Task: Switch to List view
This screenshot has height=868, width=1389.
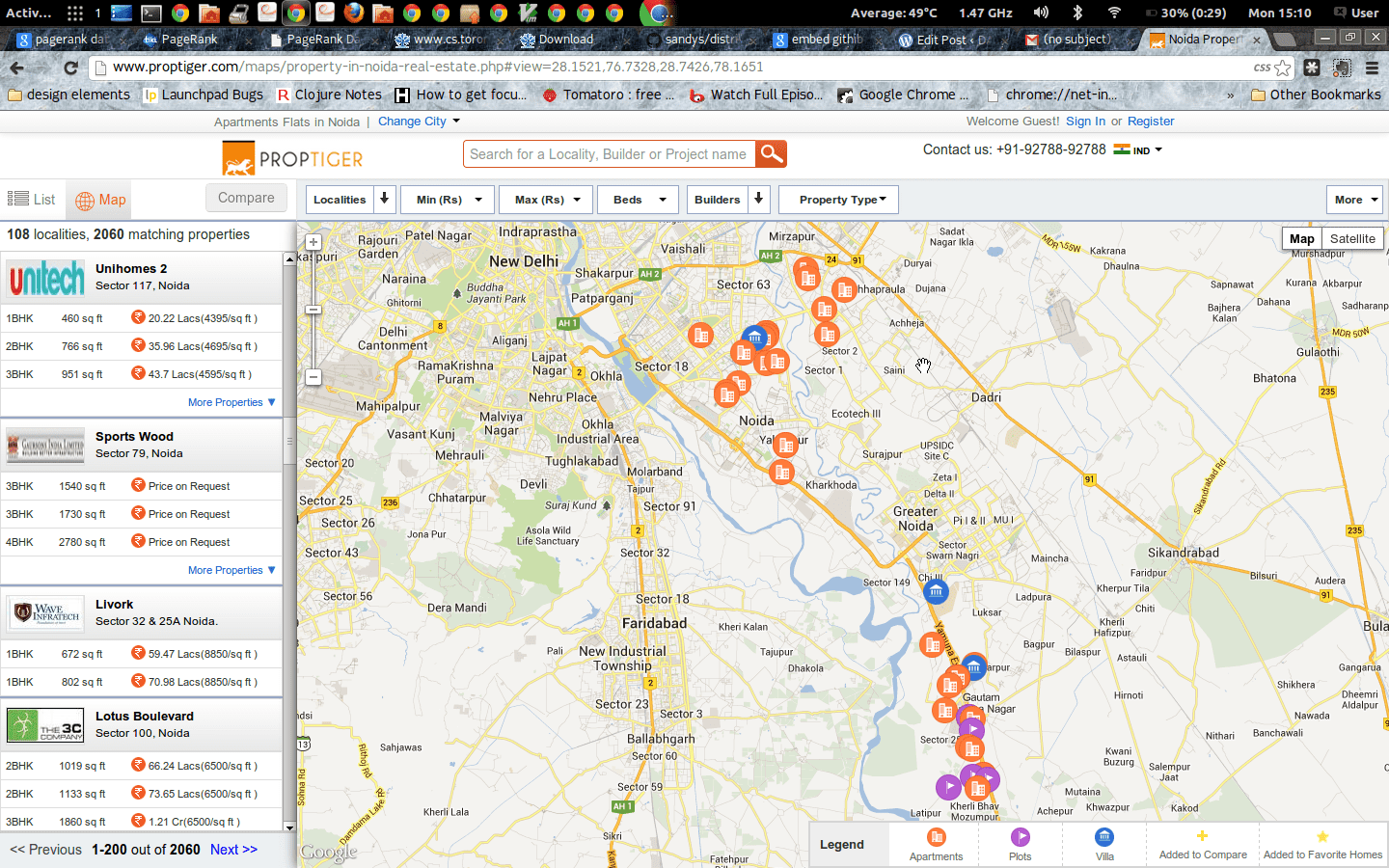Action: [x=32, y=200]
